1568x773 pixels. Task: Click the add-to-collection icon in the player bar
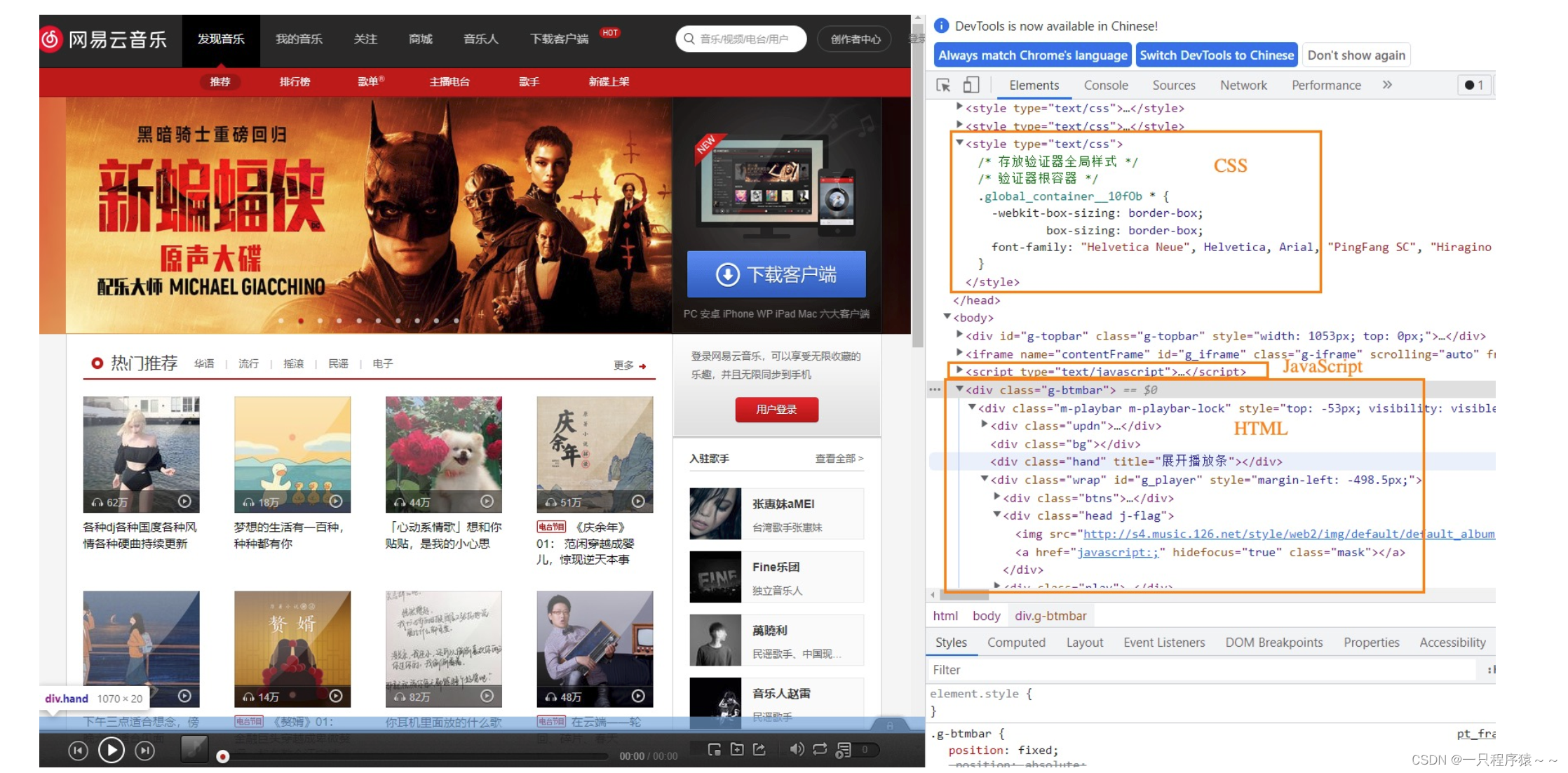point(737,749)
